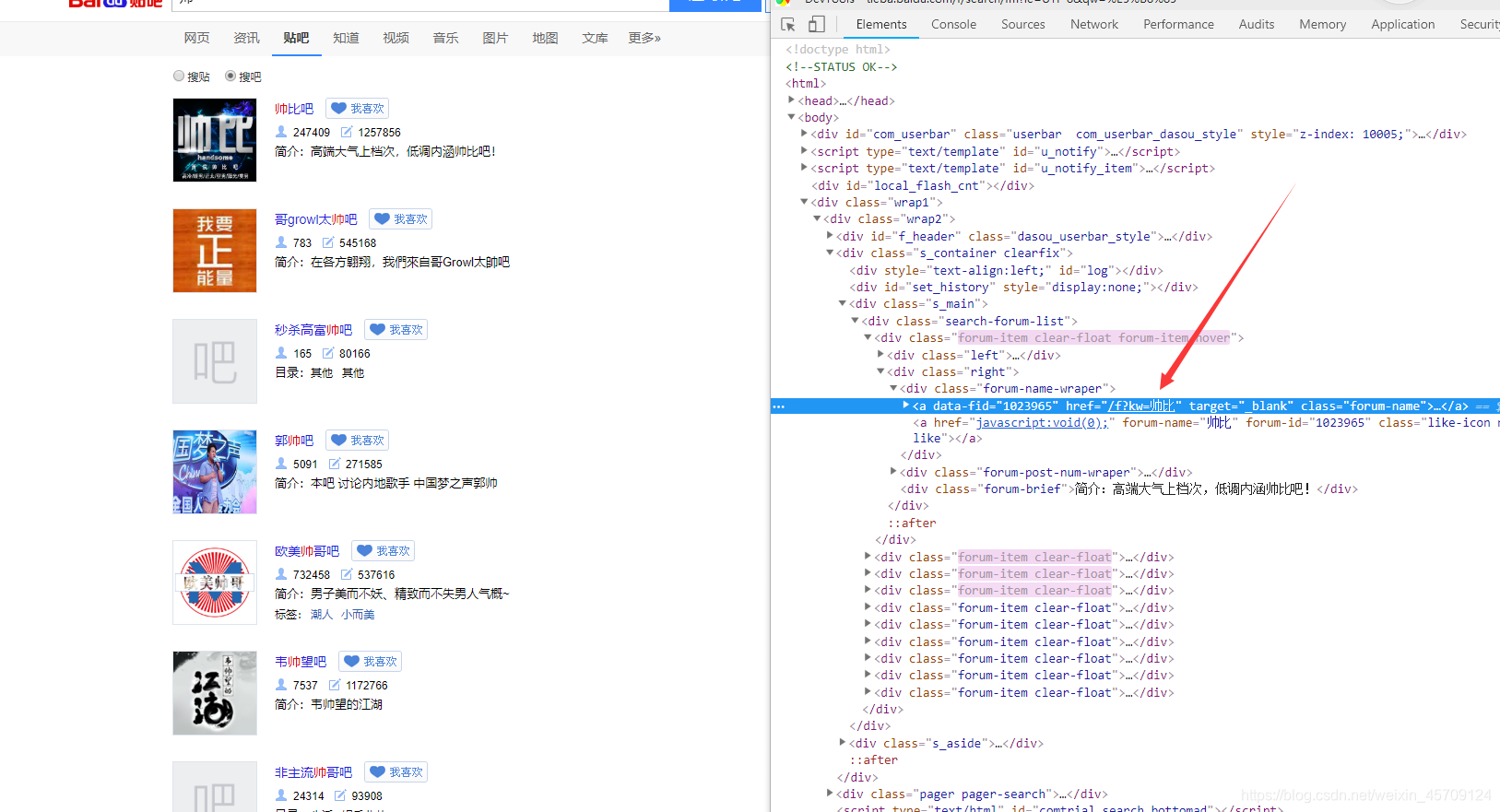This screenshot has width=1500, height=812.
Task: Click the heart icon beside 帅比吧
Action: [x=338, y=109]
